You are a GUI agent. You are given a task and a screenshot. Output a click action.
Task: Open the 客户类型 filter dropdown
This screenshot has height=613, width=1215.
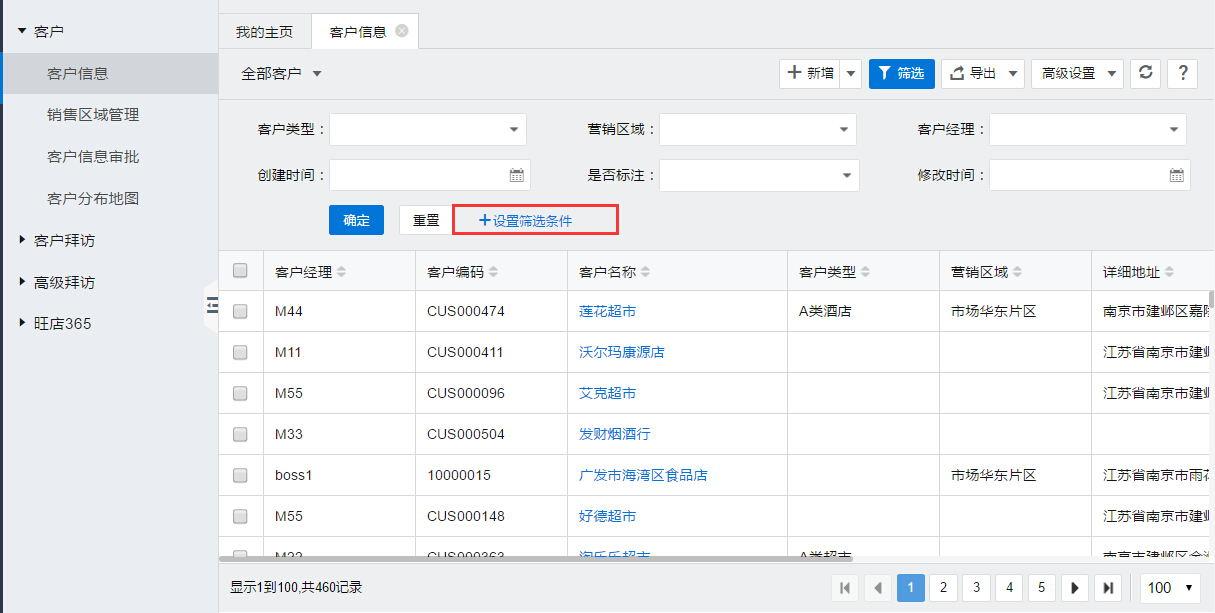coord(428,129)
